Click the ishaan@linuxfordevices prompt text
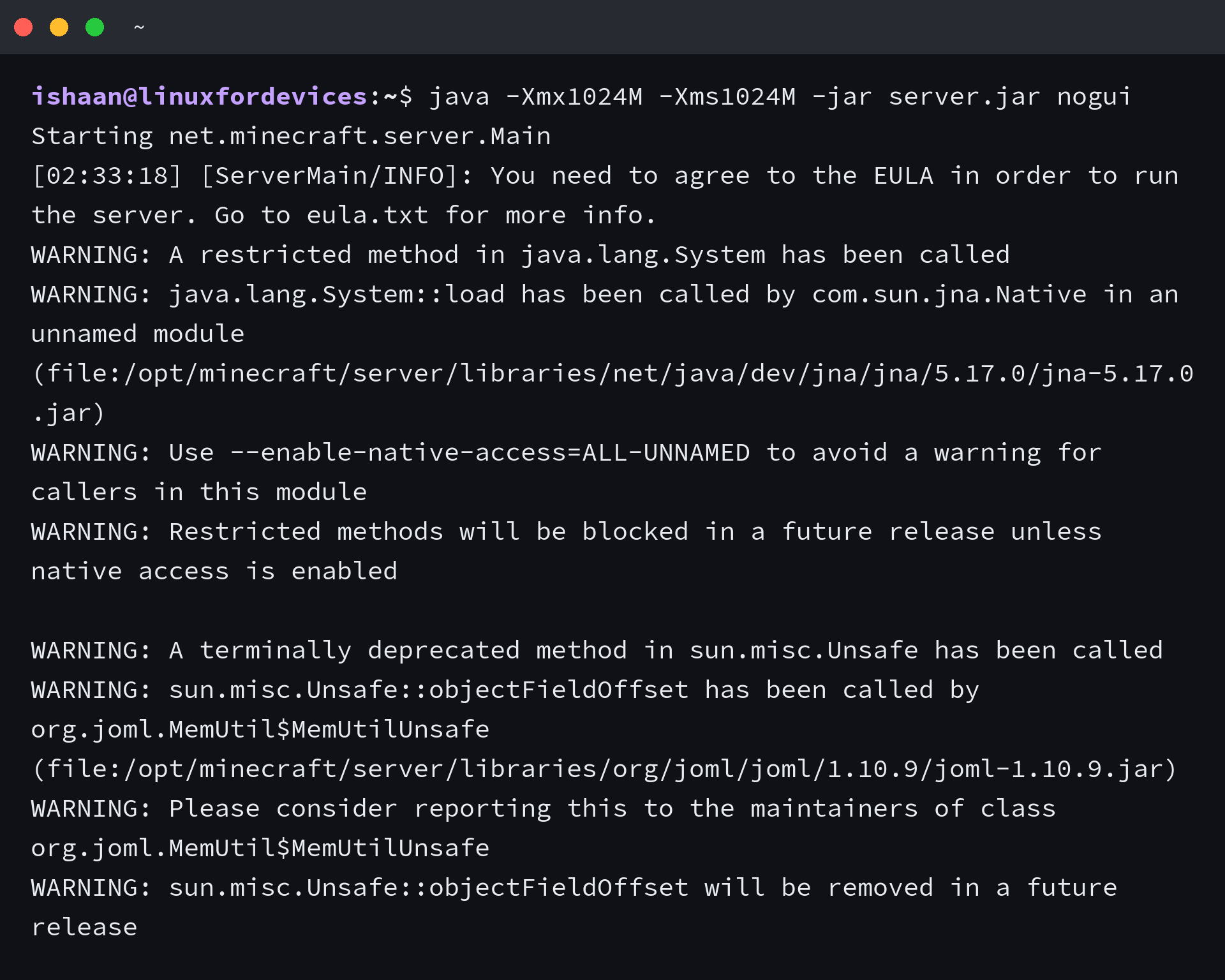The width and height of the screenshot is (1225, 980). point(199,96)
